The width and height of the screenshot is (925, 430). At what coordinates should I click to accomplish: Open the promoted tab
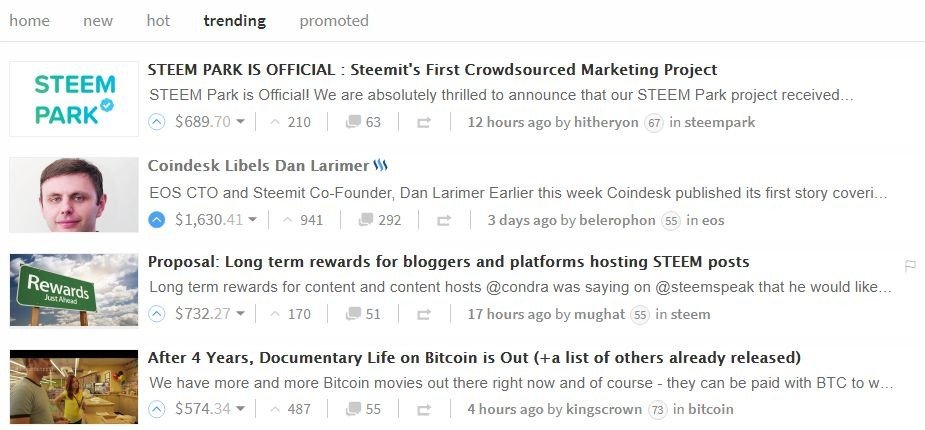click(x=334, y=20)
